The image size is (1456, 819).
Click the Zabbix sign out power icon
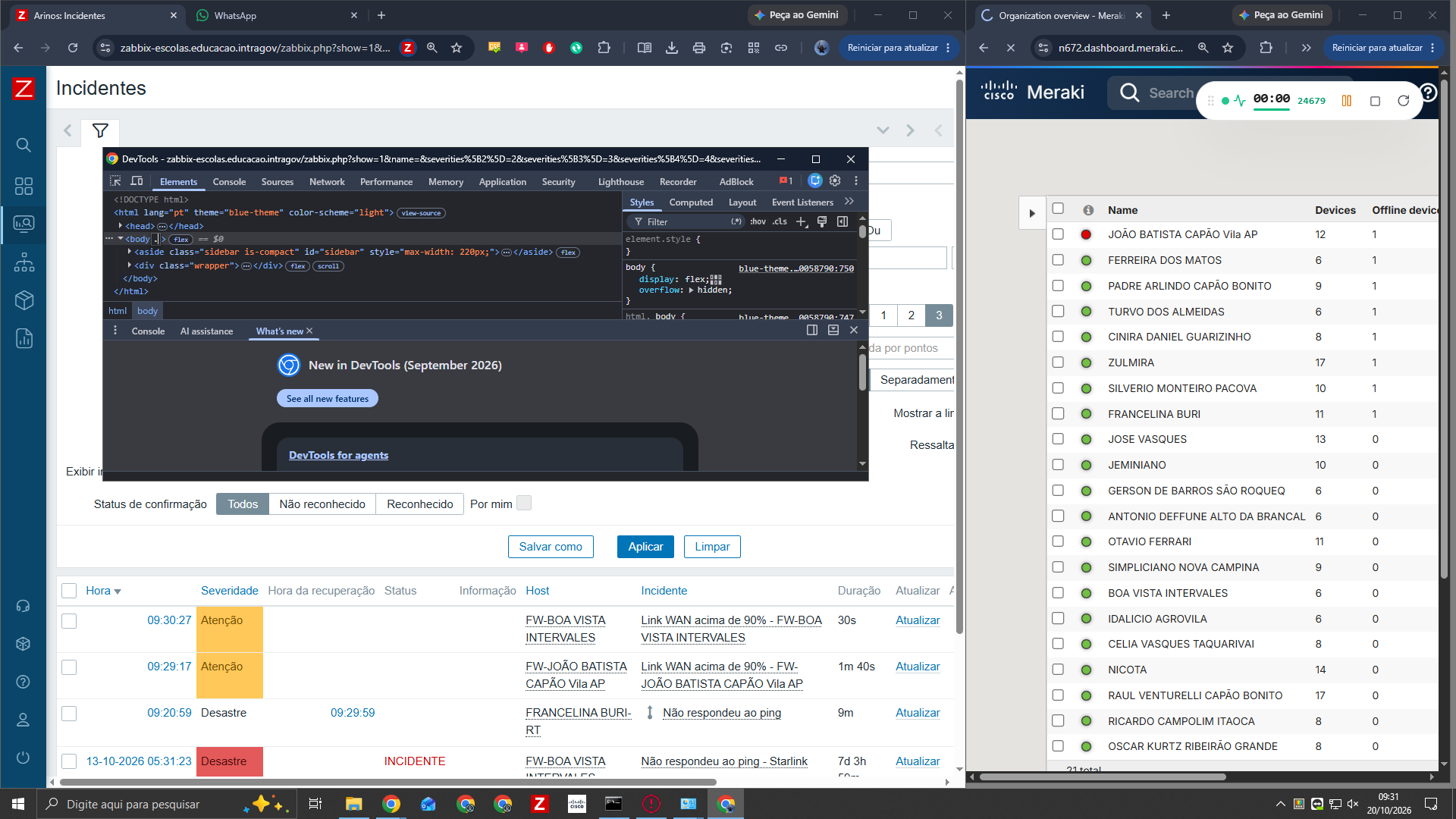[23, 758]
